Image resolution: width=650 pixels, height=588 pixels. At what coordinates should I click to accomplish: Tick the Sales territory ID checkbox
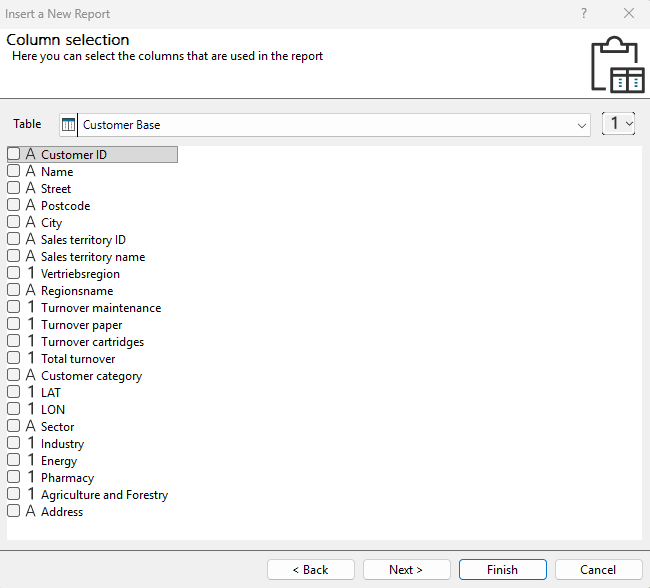coord(13,239)
